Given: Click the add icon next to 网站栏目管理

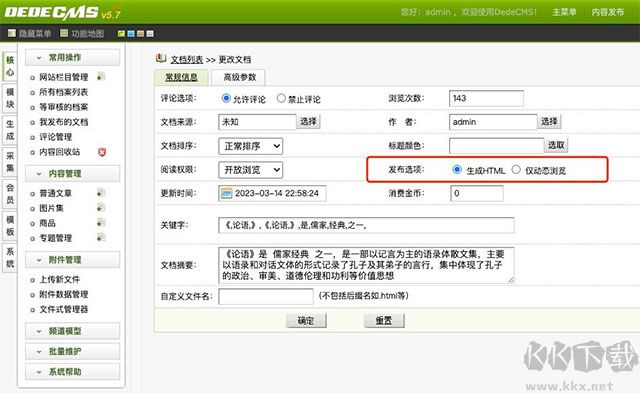Looking at the screenshot, I should [x=101, y=76].
